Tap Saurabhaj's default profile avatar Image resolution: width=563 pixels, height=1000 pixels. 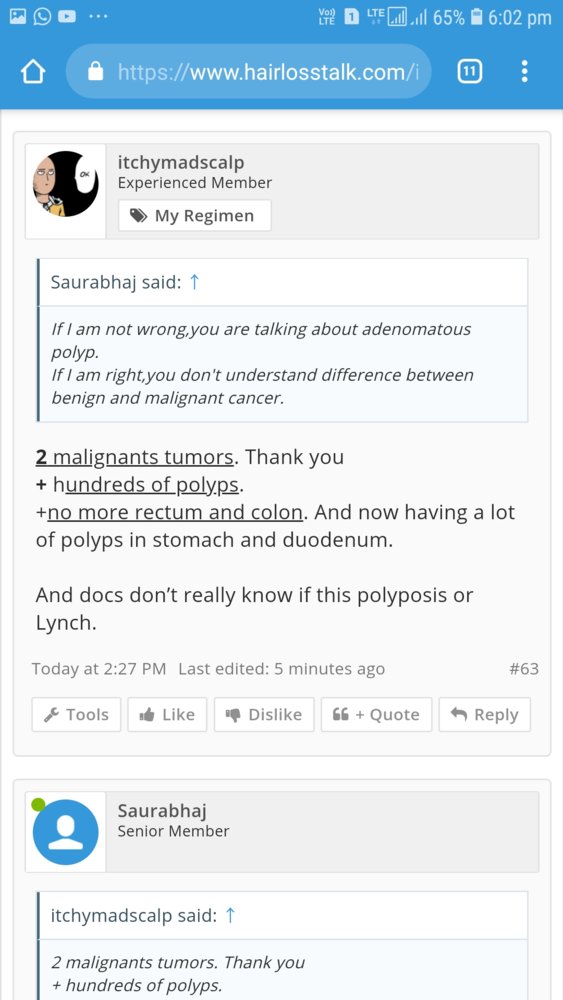66,832
